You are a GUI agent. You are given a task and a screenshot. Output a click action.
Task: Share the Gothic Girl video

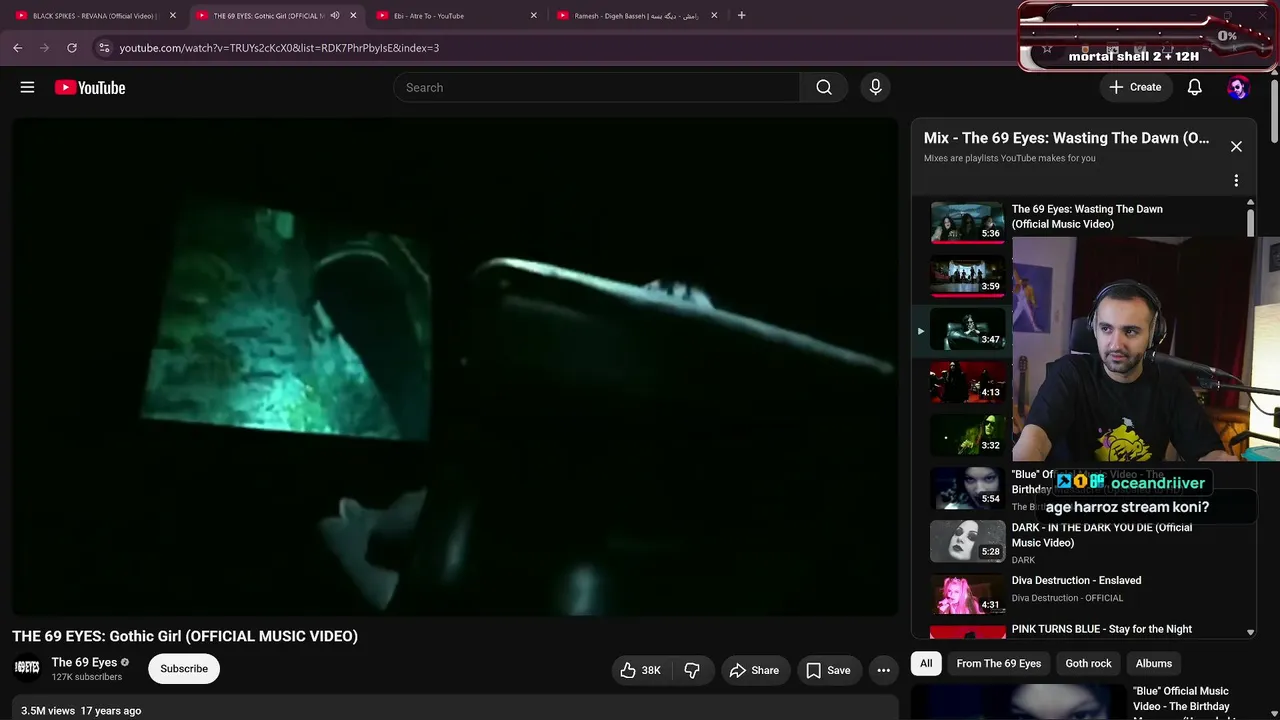point(754,670)
